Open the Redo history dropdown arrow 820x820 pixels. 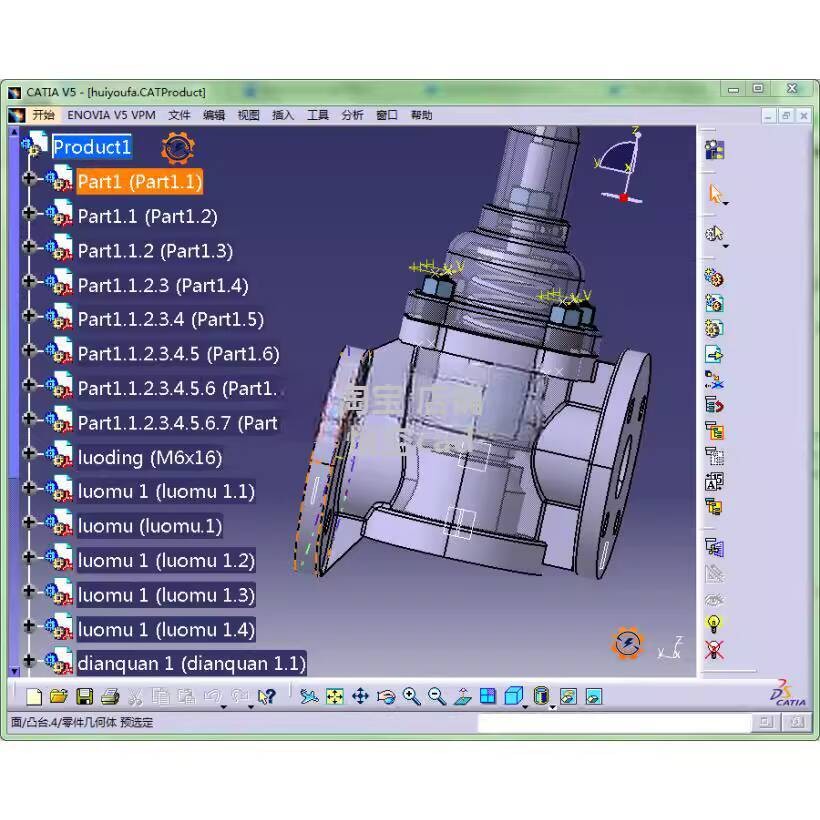[251, 707]
